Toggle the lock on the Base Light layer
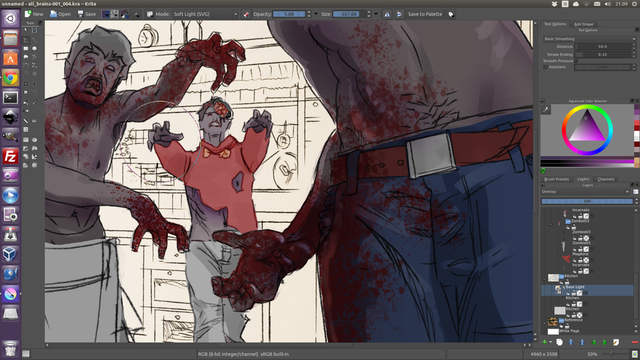The image size is (640, 360). [x=573, y=293]
